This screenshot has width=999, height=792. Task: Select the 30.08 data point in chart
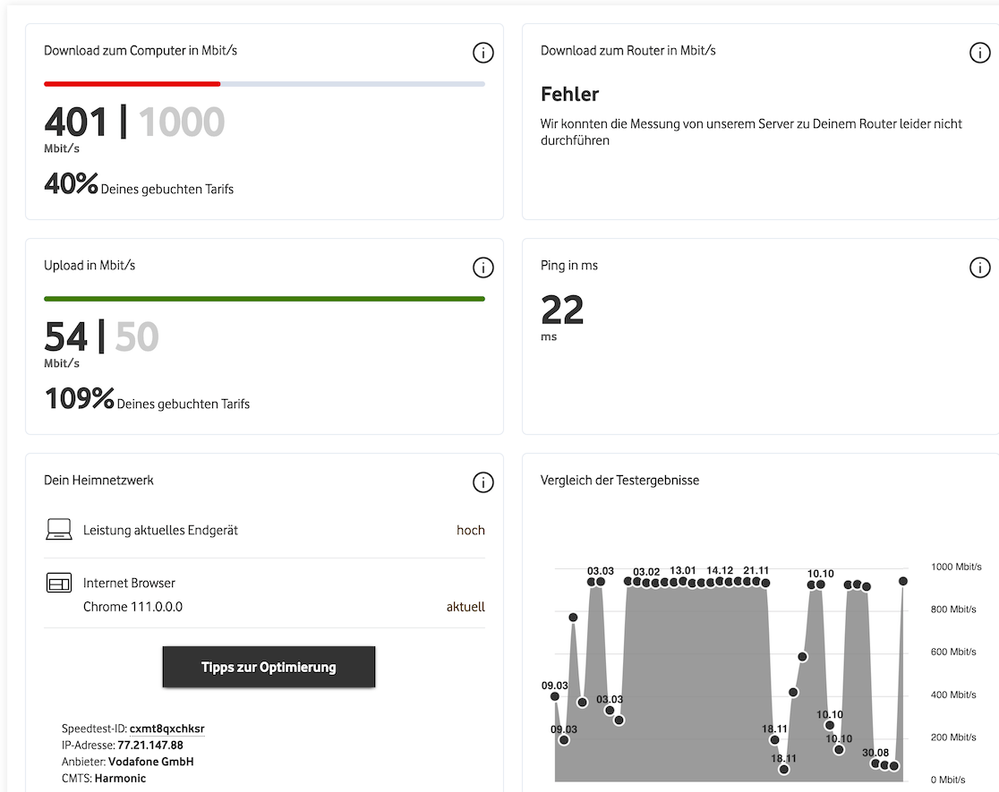pyautogui.click(x=876, y=764)
